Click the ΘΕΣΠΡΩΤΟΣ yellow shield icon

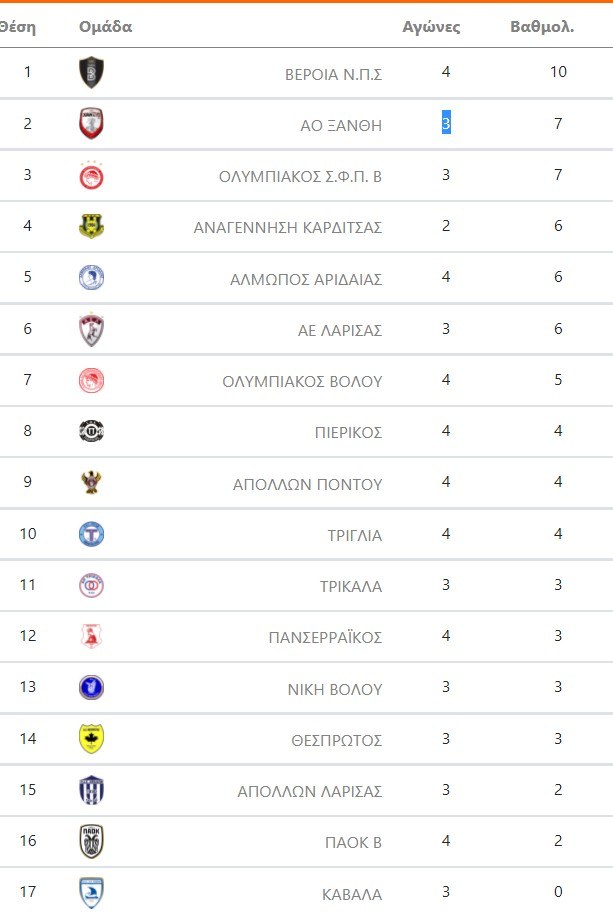[x=91, y=739]
